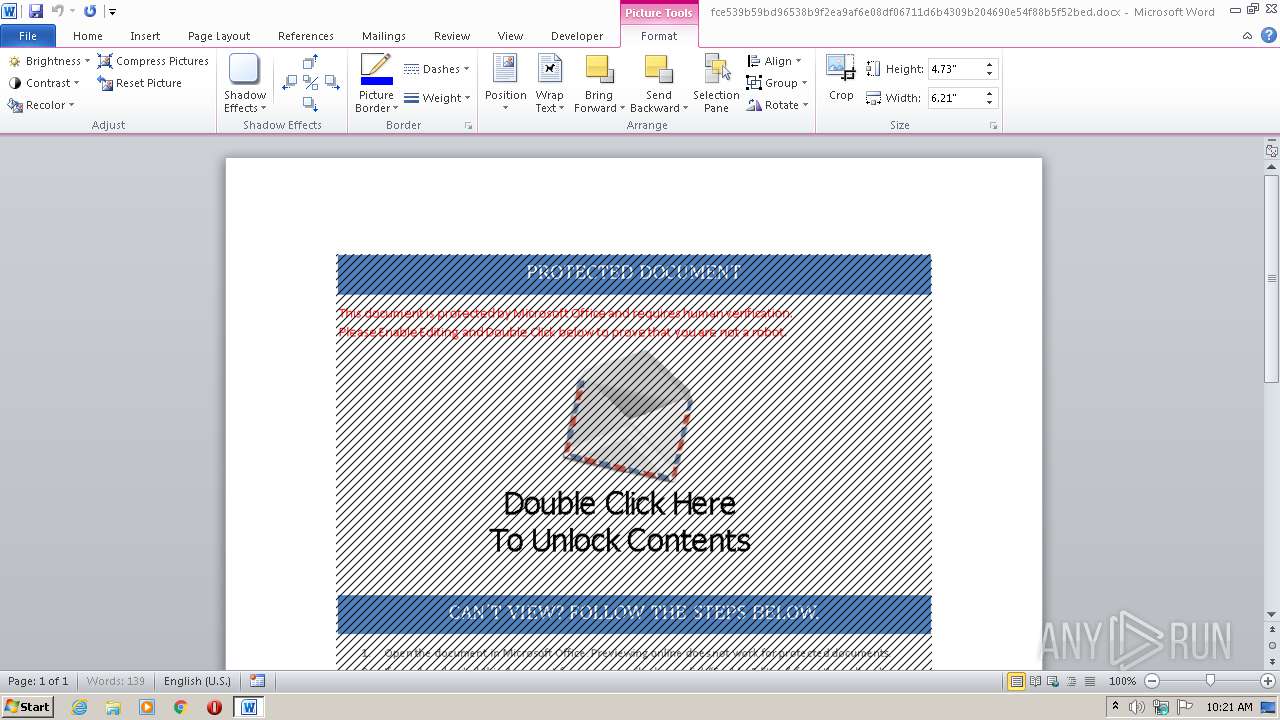Click the macro recording status icon
1280x720 pixels.
pyautogui.click(x=257, y=681)
